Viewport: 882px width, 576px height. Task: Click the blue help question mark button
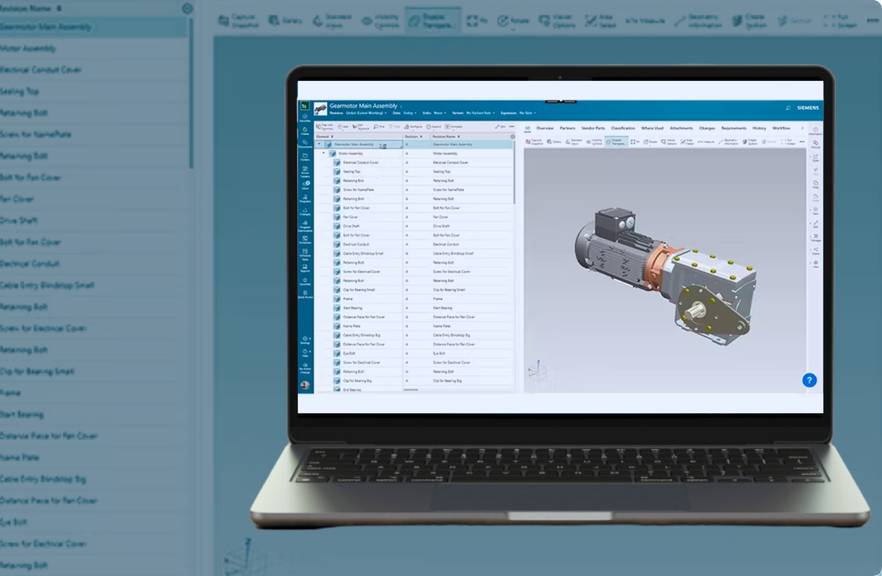[x=809, y=380]
